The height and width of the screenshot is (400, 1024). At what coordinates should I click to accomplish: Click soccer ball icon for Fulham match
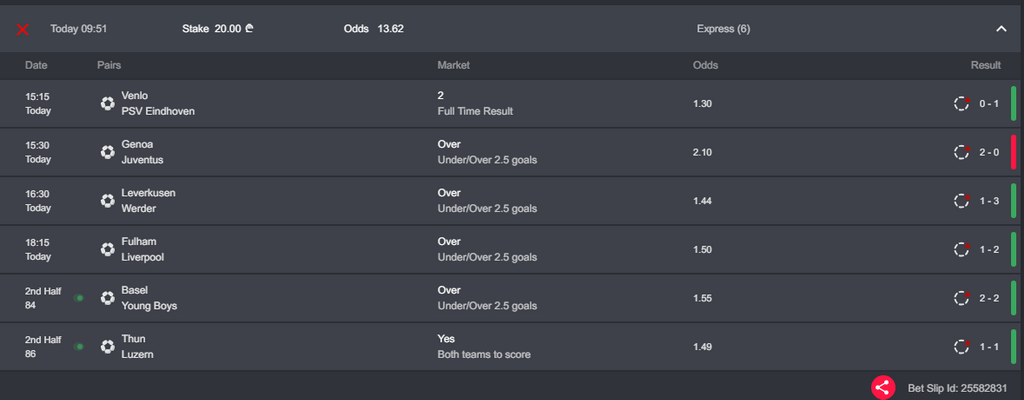pyautogui.click(x=107, y=249)
